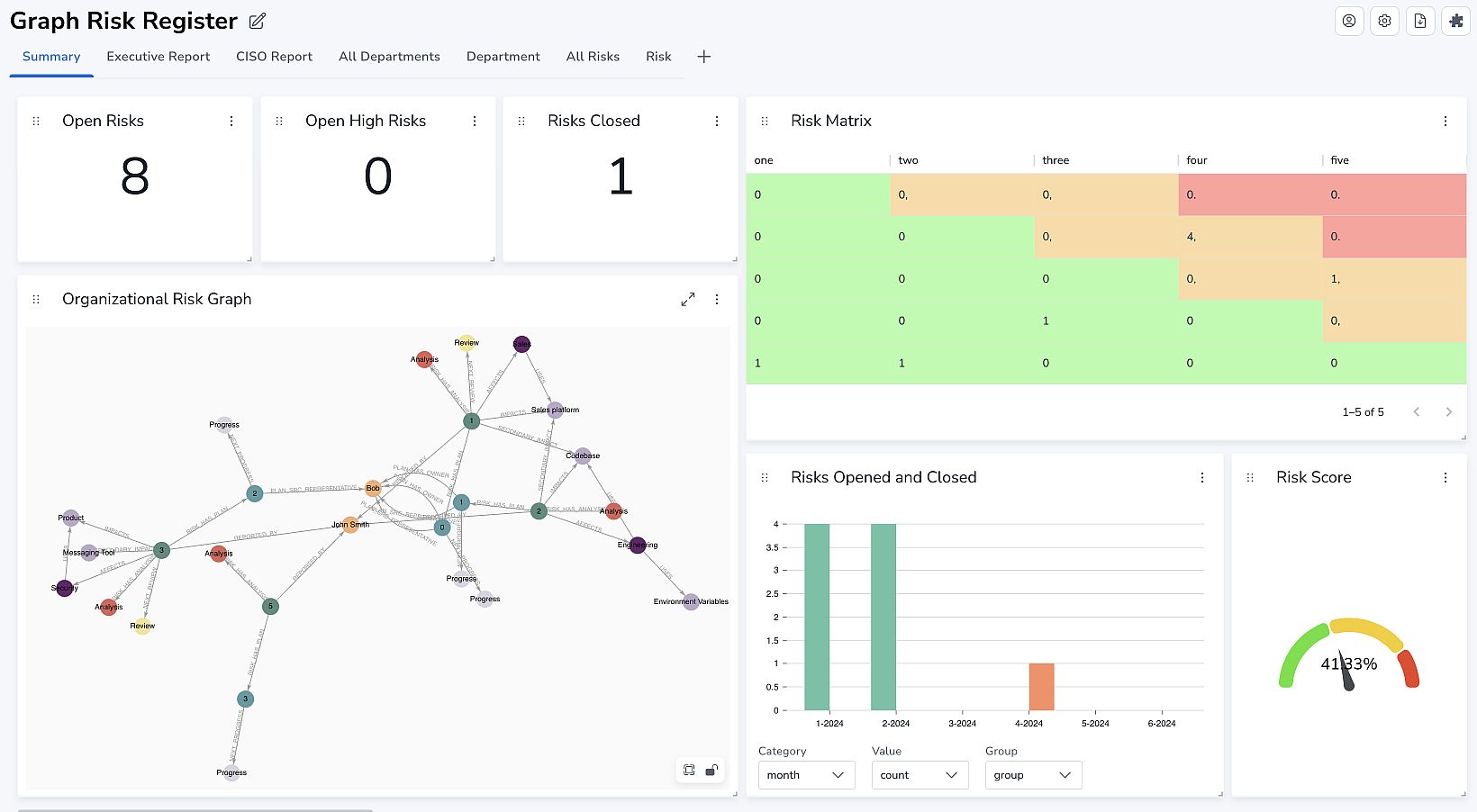
Task: Open the extensions puzzle icon
Action: pos(1456,21)
